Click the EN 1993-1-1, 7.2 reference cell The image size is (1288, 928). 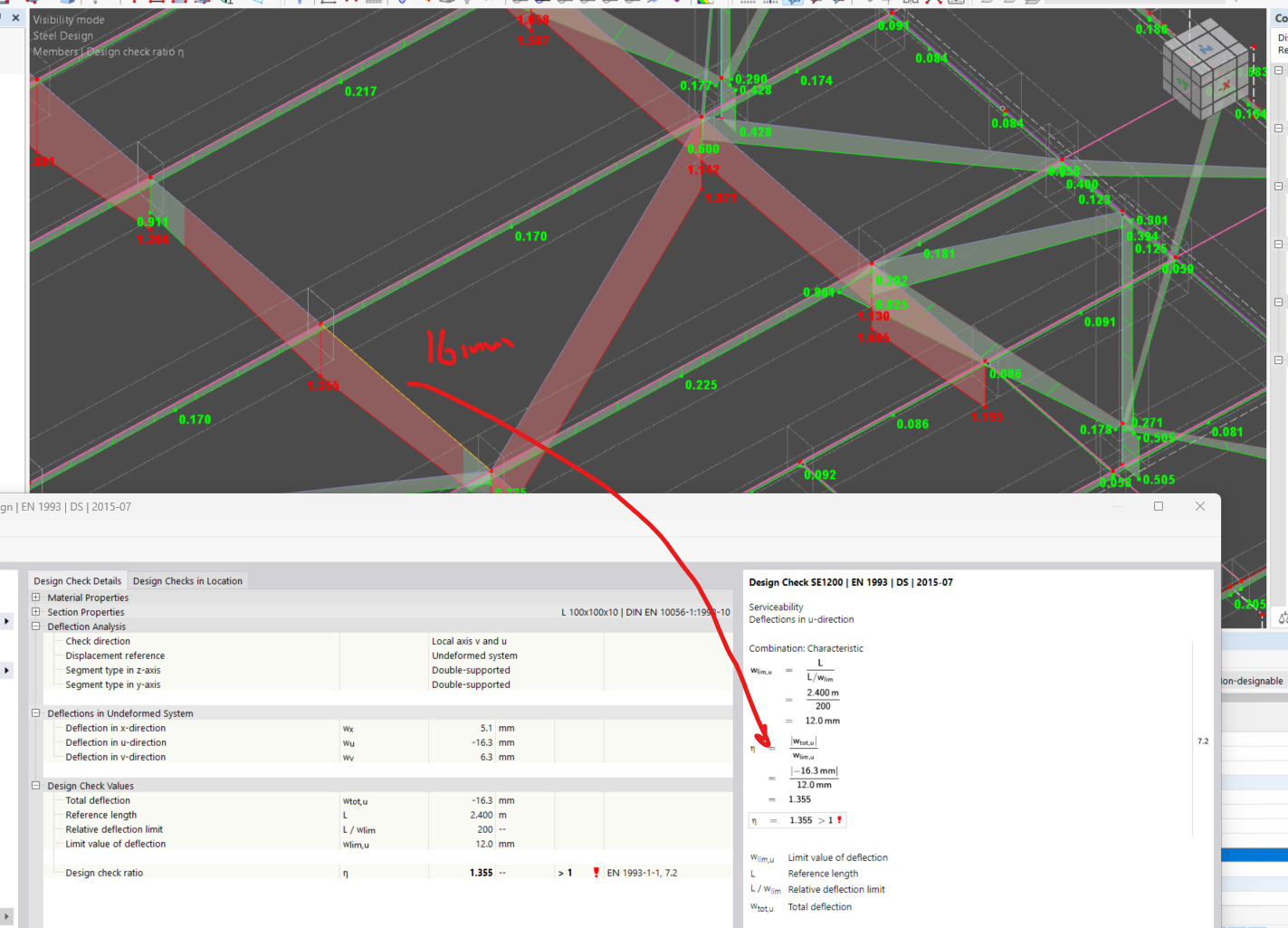tap(642, 873)
